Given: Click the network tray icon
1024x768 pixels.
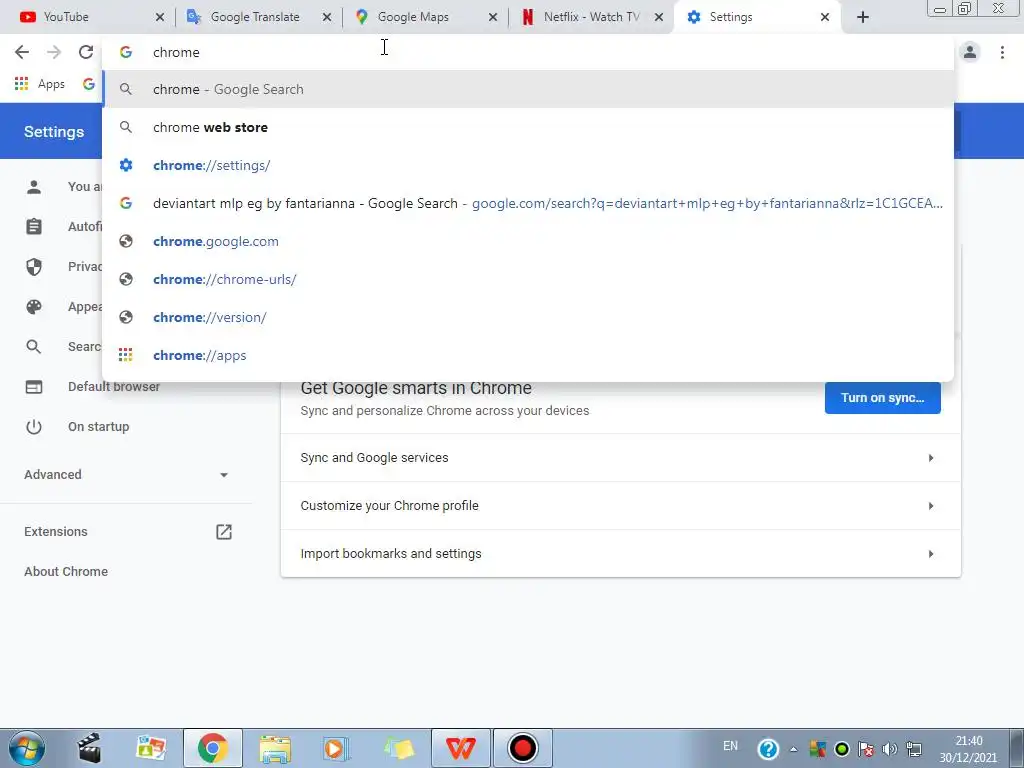Looking at the screenshot, I should point(914,749).
